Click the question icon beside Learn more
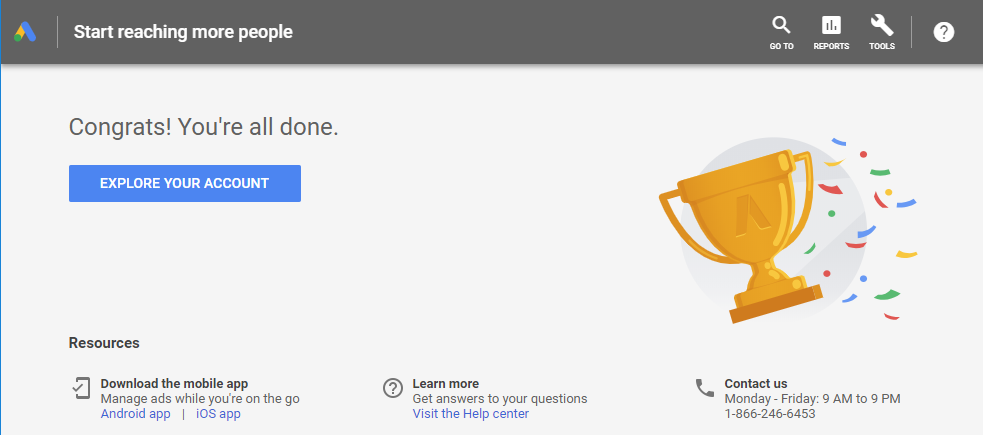This screenshot has width=983, height=435. pos(393,388)
